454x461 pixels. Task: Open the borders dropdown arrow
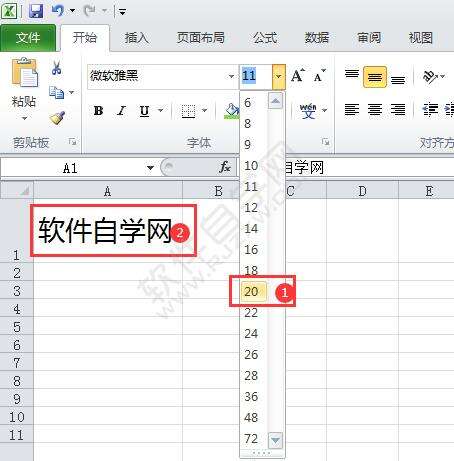[x=205, y=110]
